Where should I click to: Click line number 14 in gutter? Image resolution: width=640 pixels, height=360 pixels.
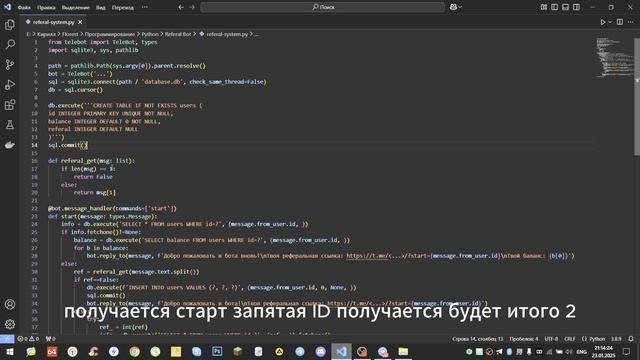click(x=35, y=145)
